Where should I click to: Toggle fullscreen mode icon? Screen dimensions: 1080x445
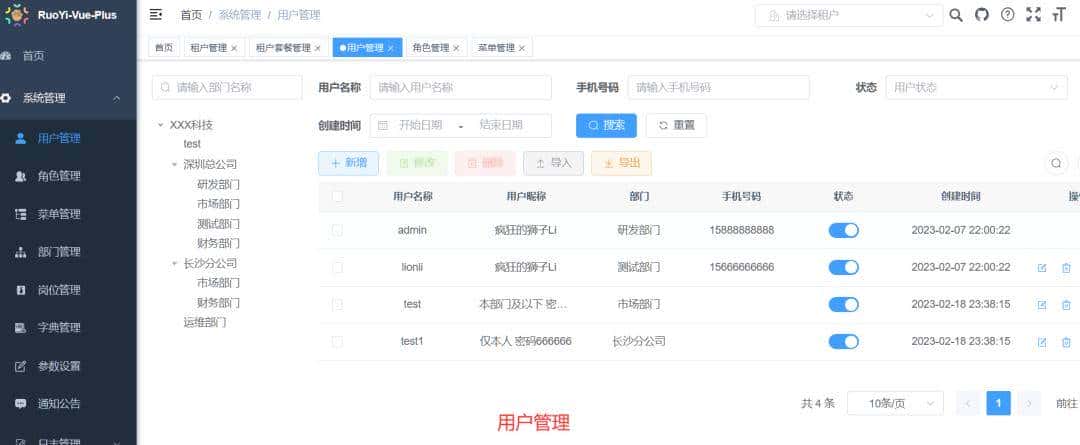click(1033, 15)
